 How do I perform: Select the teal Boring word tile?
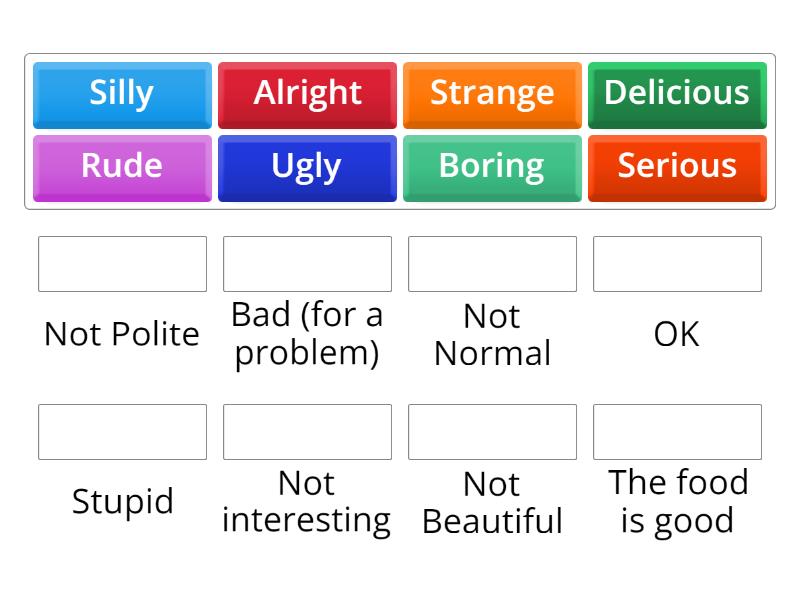492,166
